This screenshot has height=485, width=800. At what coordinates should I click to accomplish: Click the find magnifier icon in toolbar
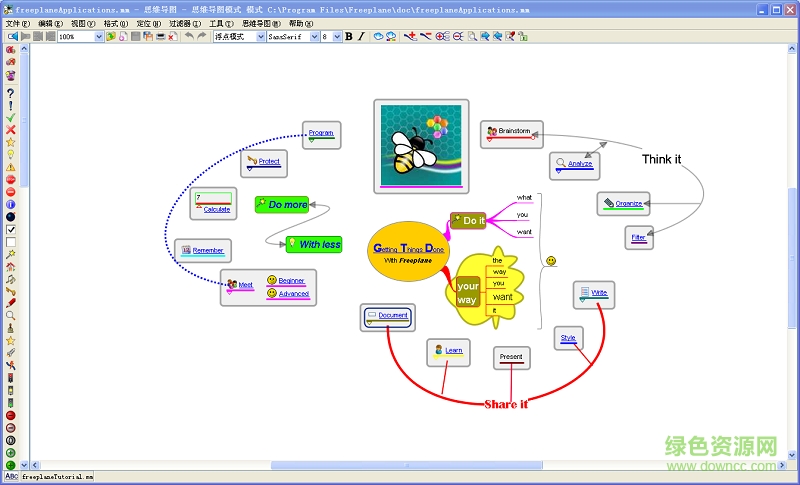coord(472,36)
